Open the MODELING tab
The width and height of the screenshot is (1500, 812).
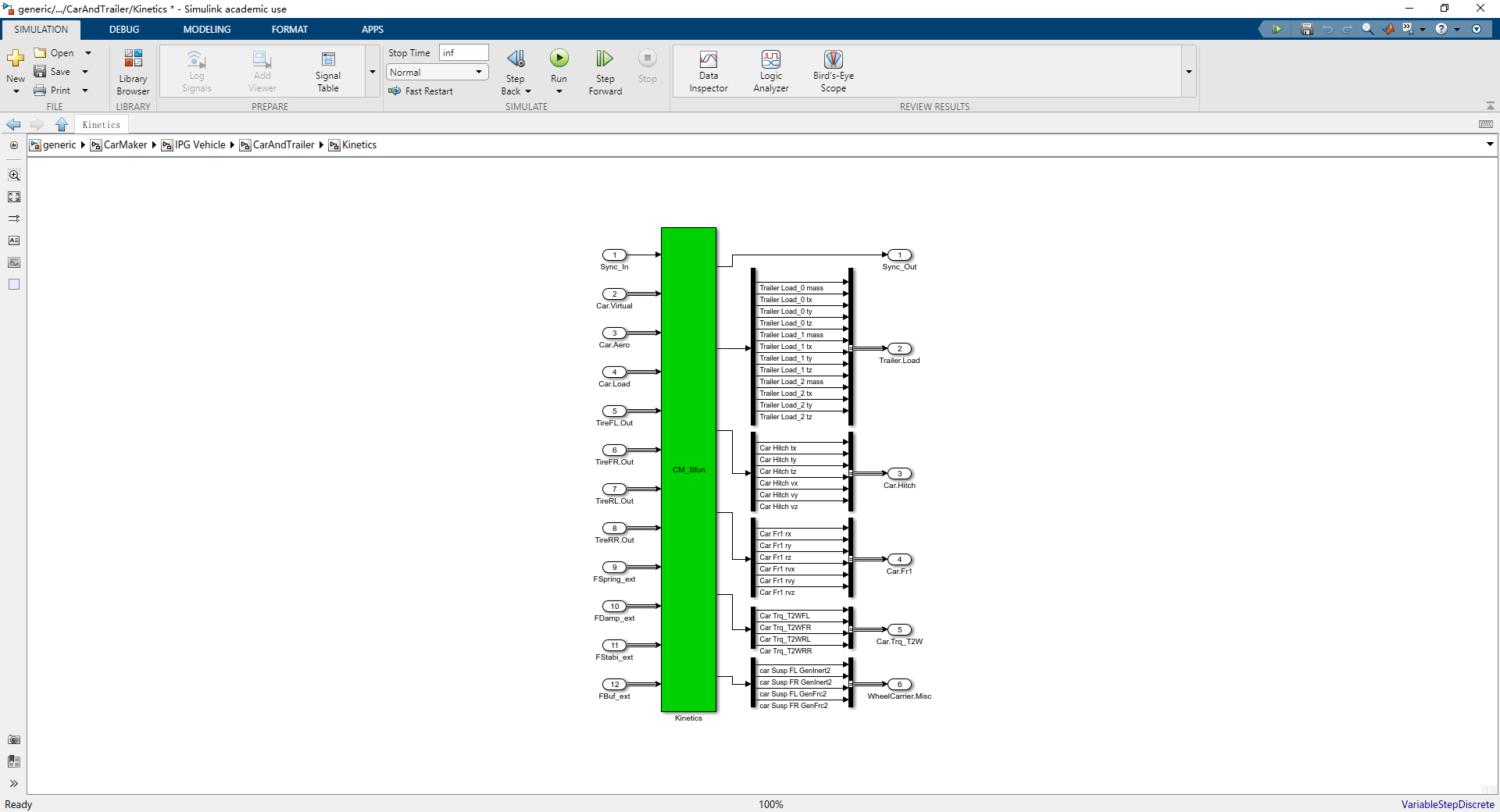click(x=207, y=30)
